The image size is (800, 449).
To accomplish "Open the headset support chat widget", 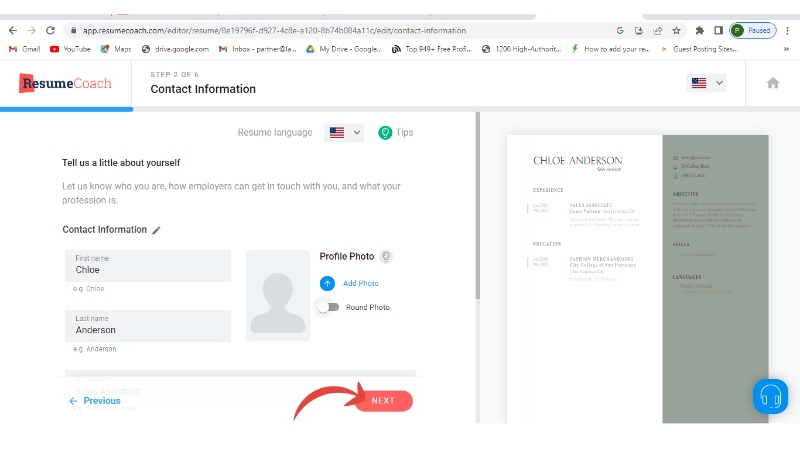I will pyautogui.click(x=770, y=394).
